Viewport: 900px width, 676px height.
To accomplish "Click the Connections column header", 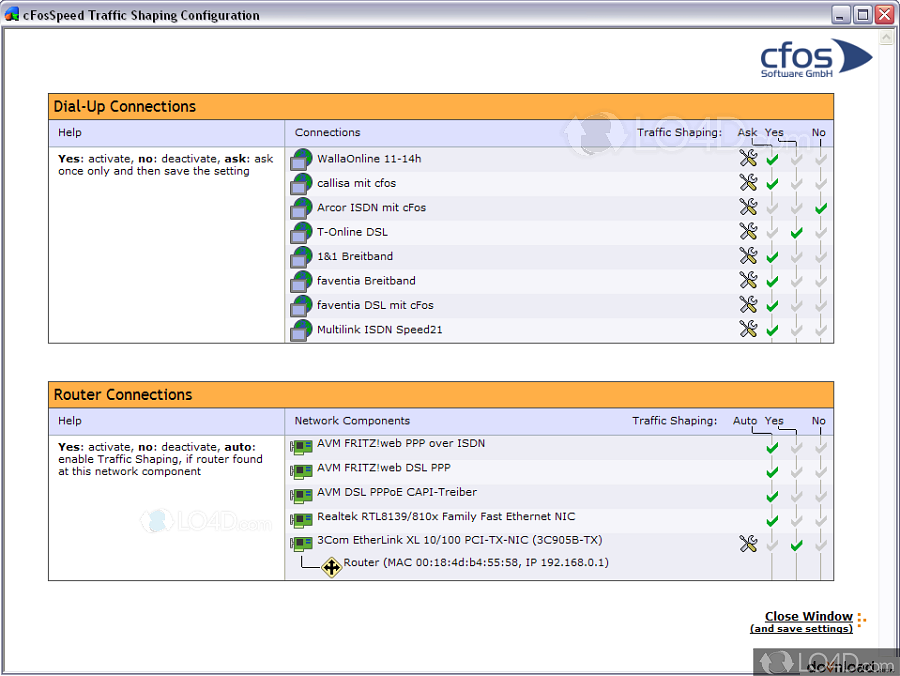I will coord(327,133).
